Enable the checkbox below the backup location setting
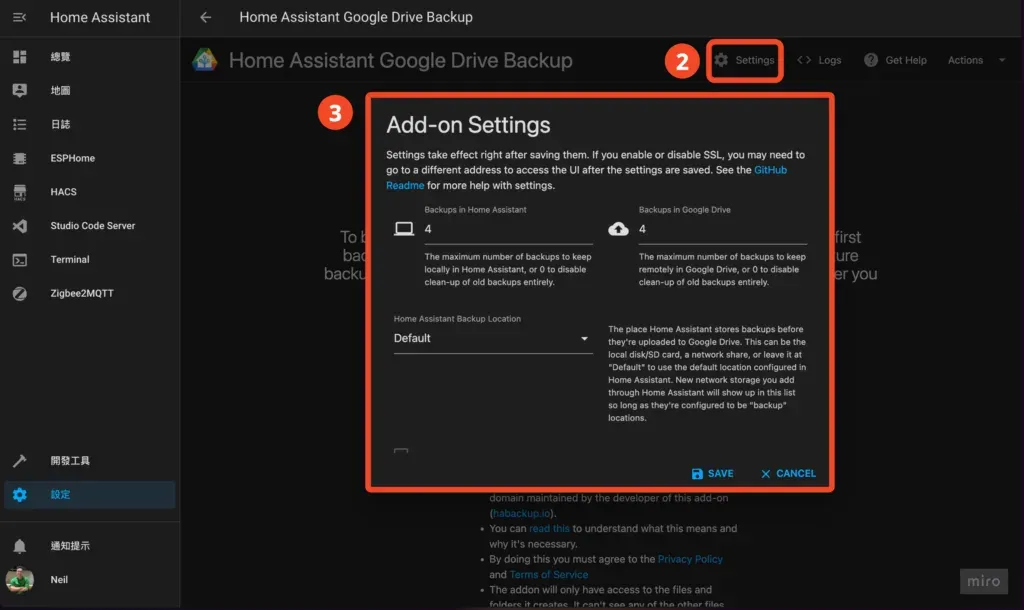 (x=400, y=451)
